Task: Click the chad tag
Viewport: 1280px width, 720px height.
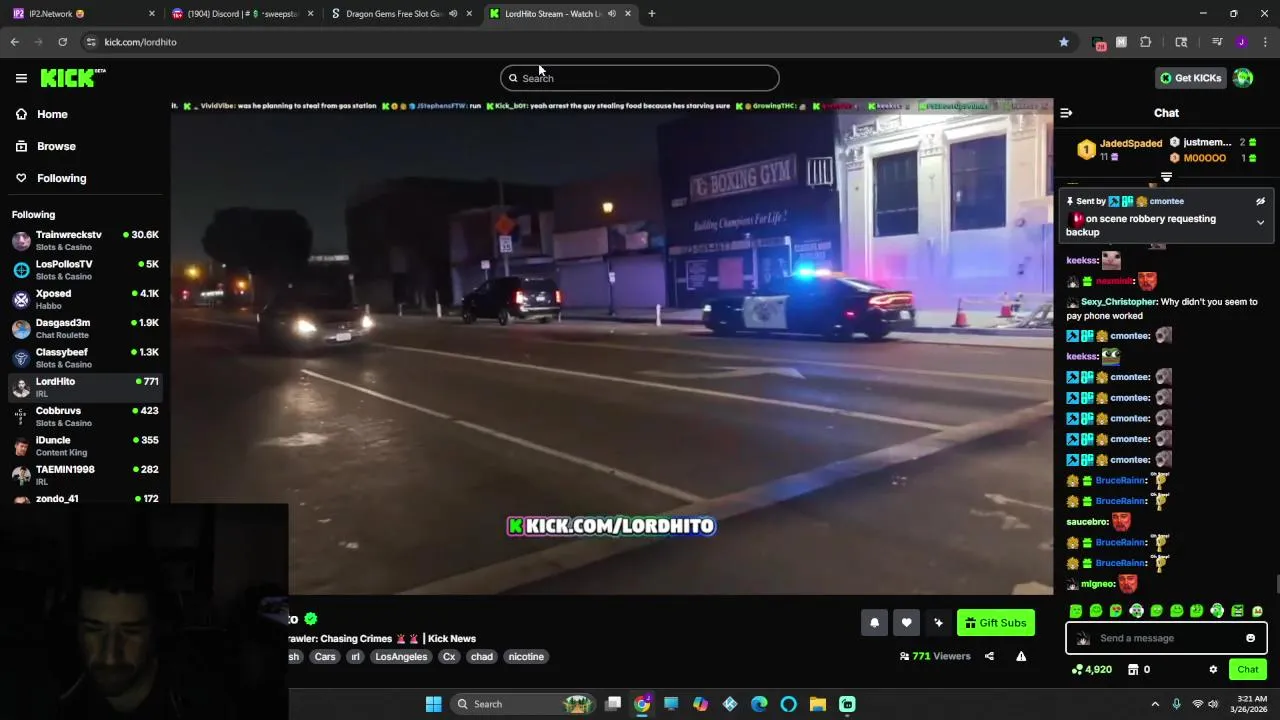Action: [x=482, y=657]
